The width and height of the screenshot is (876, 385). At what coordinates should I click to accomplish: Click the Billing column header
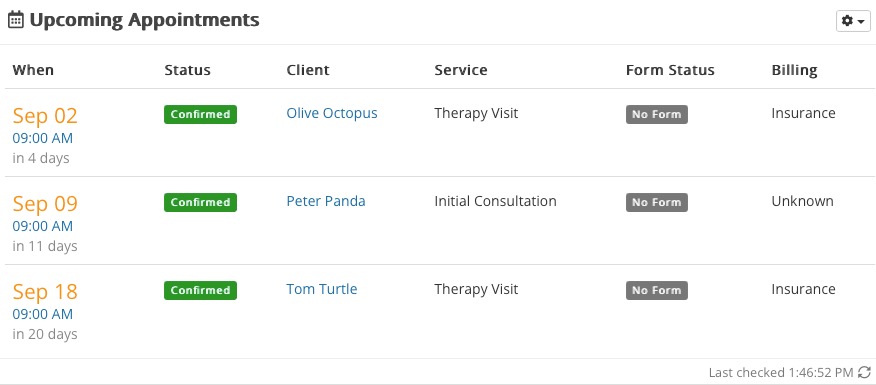click(794, 70)
